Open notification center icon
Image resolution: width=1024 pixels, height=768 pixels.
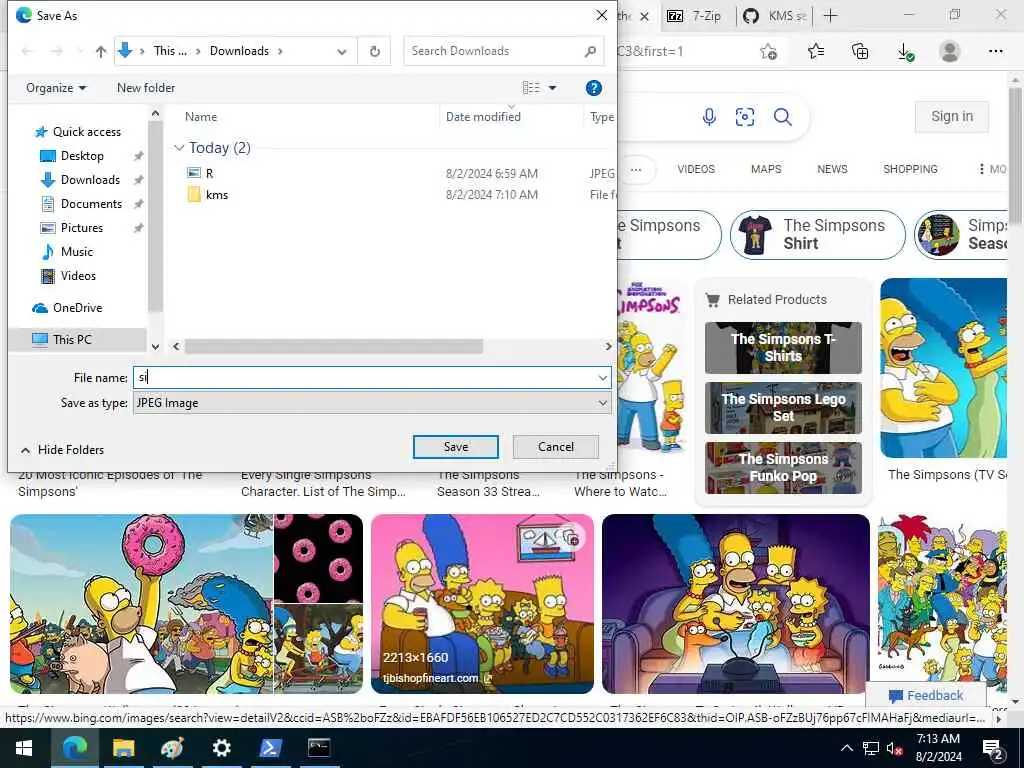click(993, 748)
